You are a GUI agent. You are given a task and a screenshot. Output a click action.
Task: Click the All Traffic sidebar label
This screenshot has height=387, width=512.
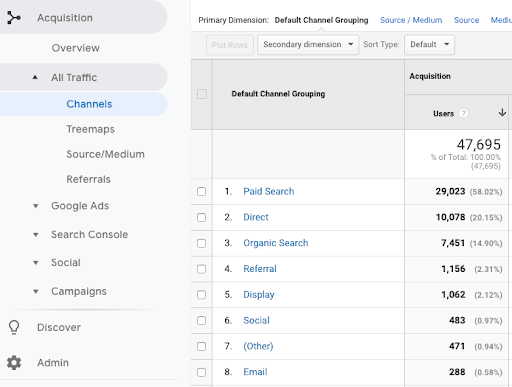click(x=74, y=77)
